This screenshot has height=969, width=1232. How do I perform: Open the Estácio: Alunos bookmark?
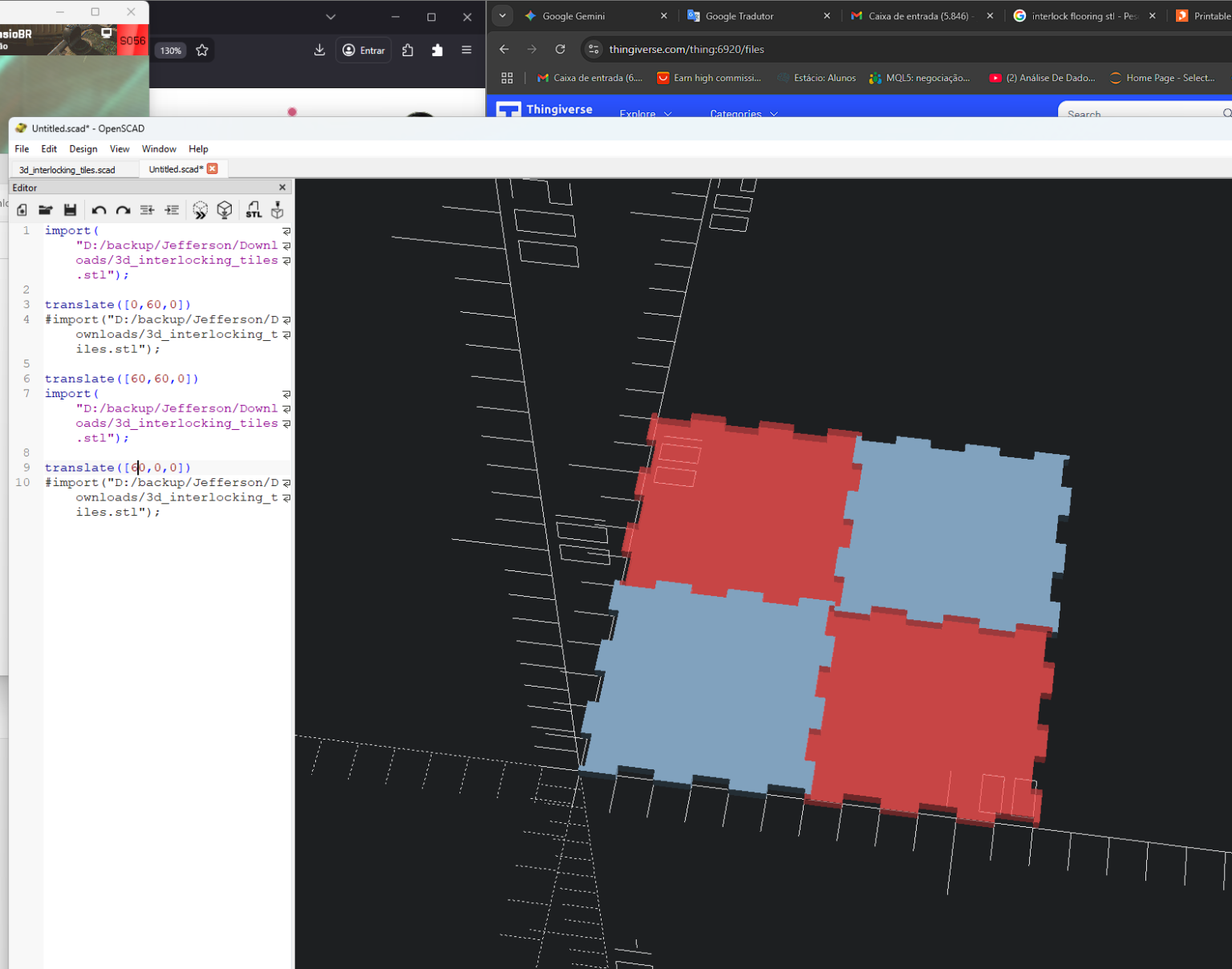817,78
